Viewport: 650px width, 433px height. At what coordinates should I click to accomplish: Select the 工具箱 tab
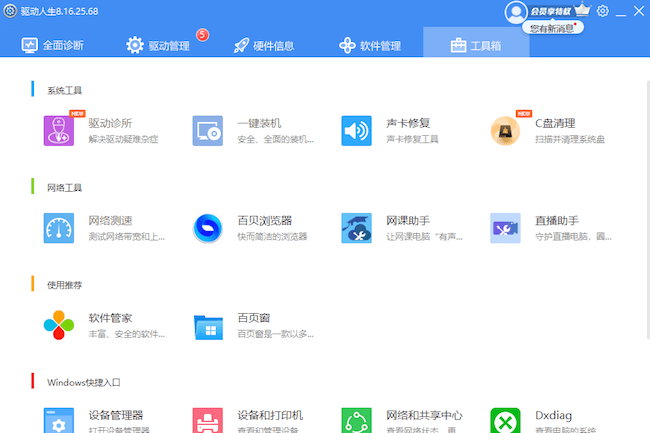click(476, 43)
